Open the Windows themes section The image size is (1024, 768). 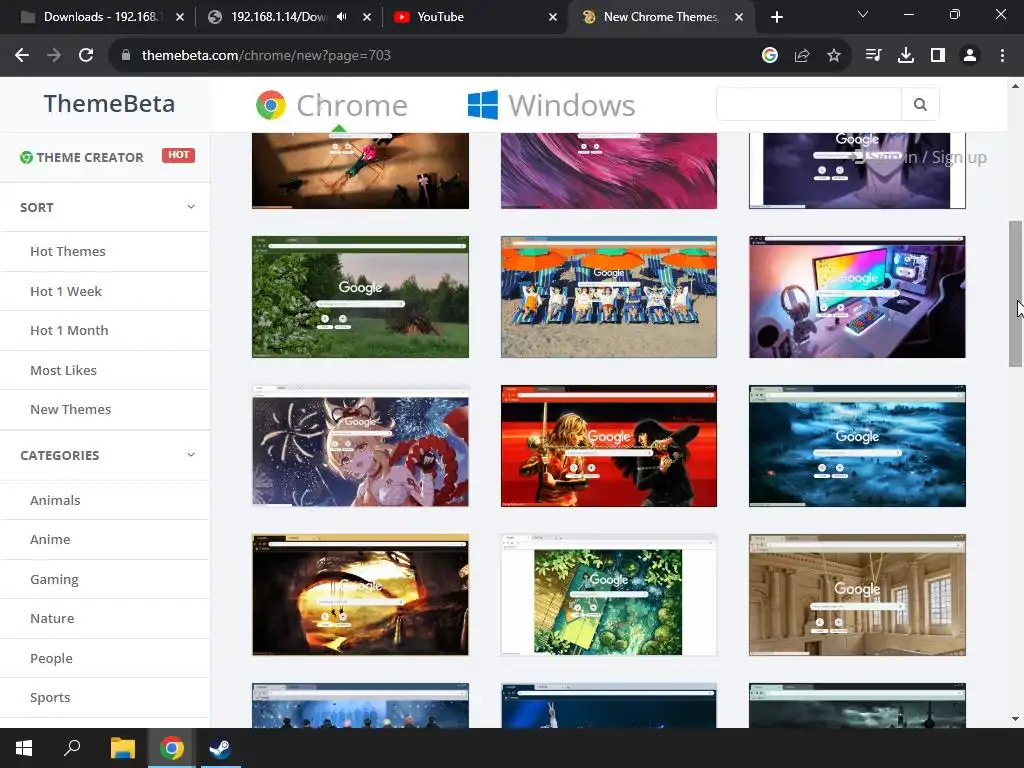click(x=551, y=105)
